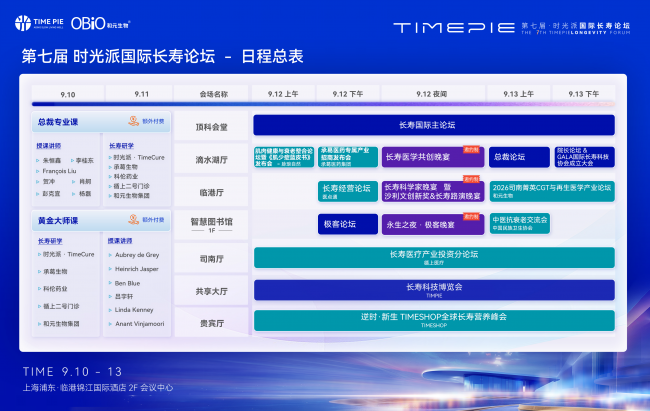This screenshot has height=411, width=650.
Task: Click the 长寿国际主论坛 session bar
Action: pos(434,125)
